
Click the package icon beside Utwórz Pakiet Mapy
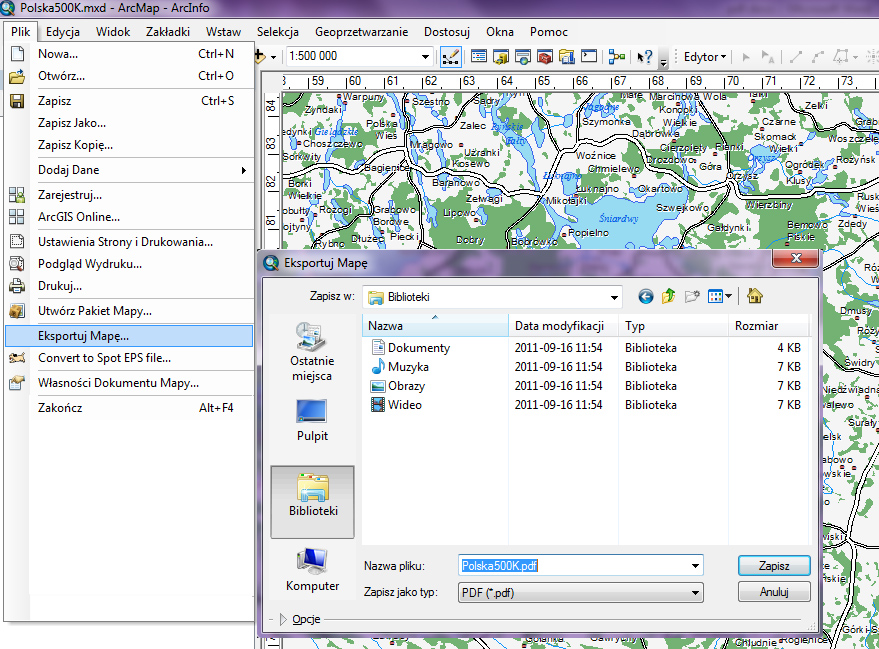[17, 311]
